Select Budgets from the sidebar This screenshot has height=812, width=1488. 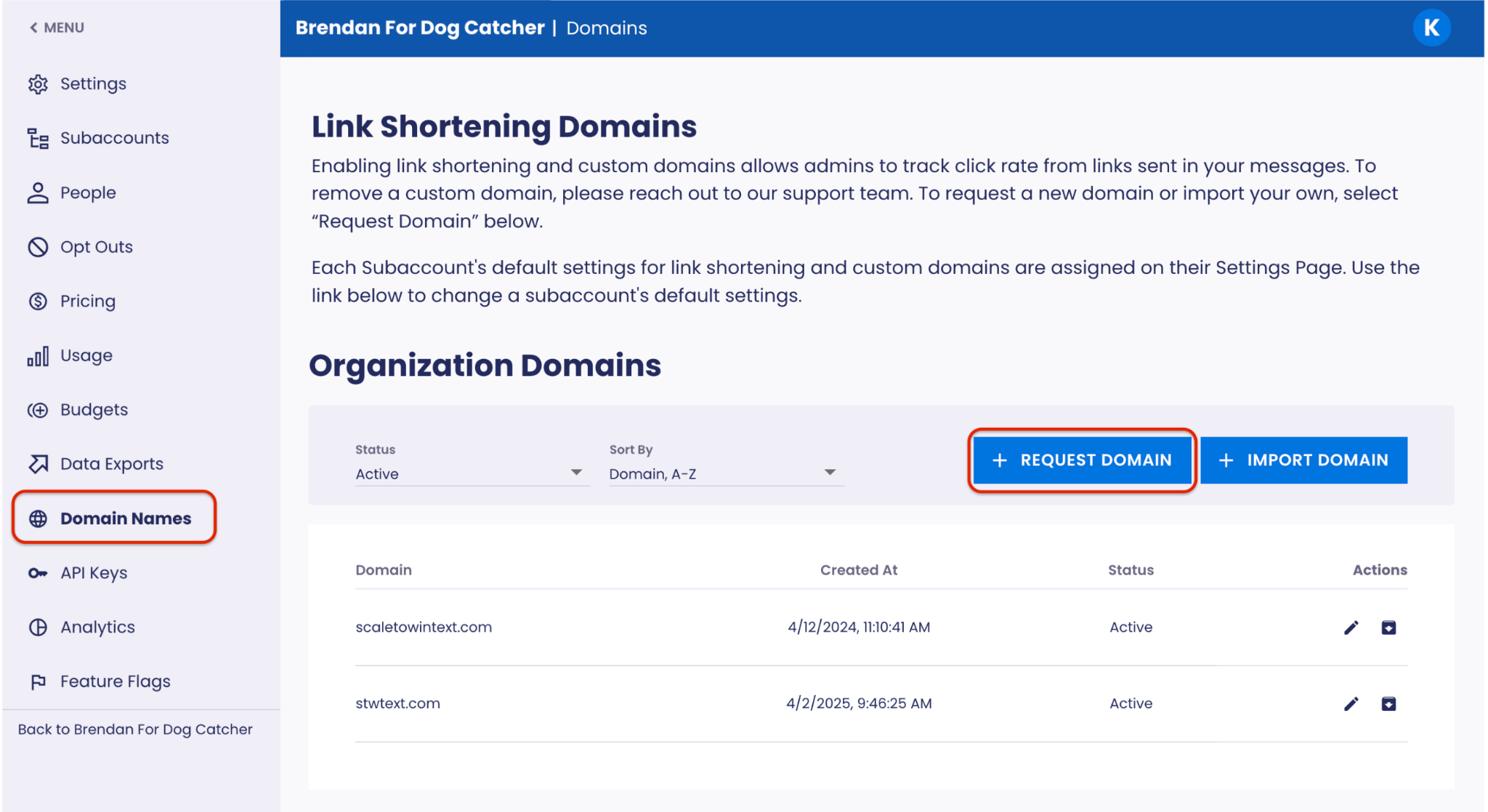[x=94, y=410]
